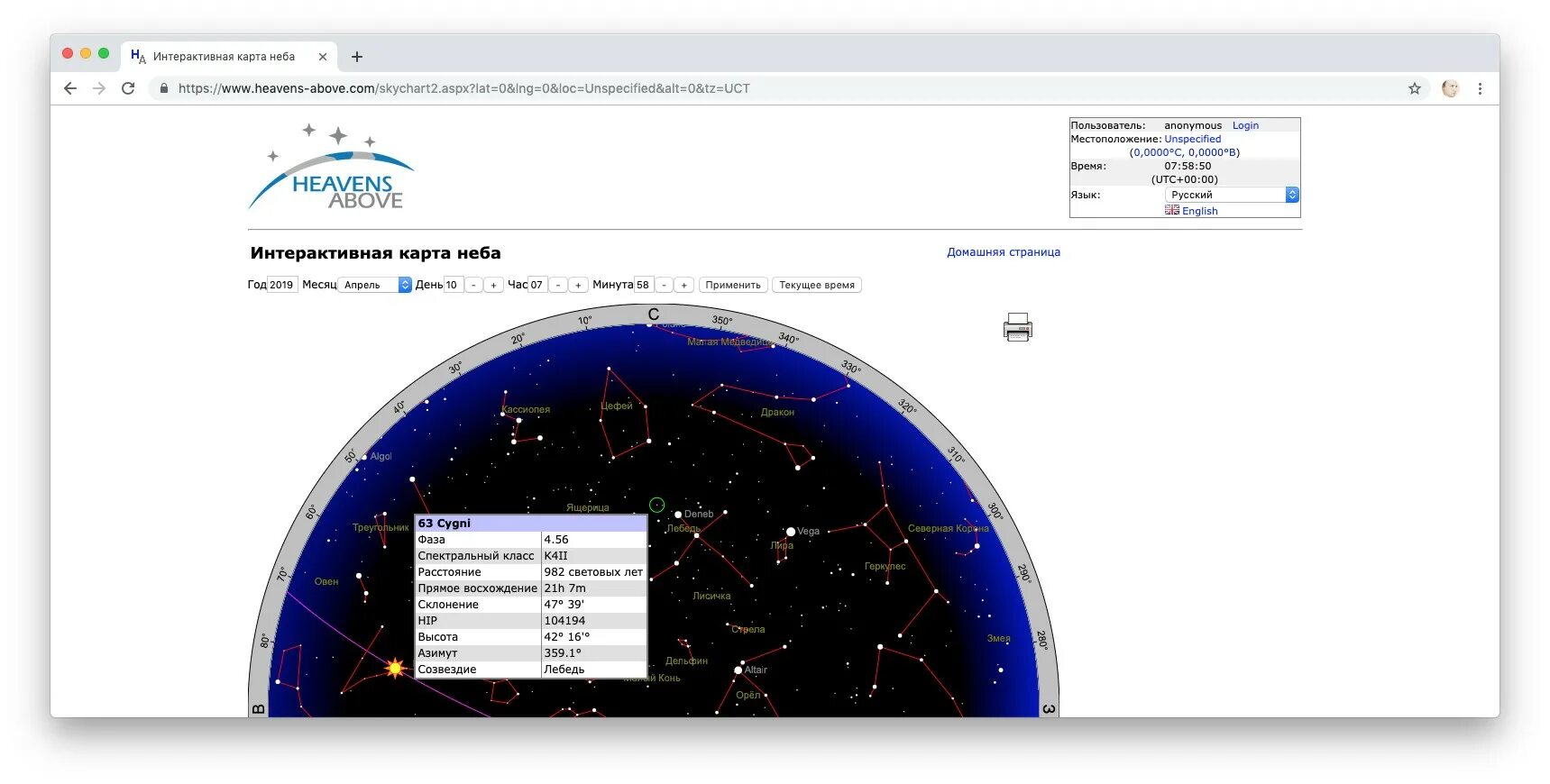This screenshot has width=1550, height=784.
Task: Click the Login link
Action: pos(1245,125)
